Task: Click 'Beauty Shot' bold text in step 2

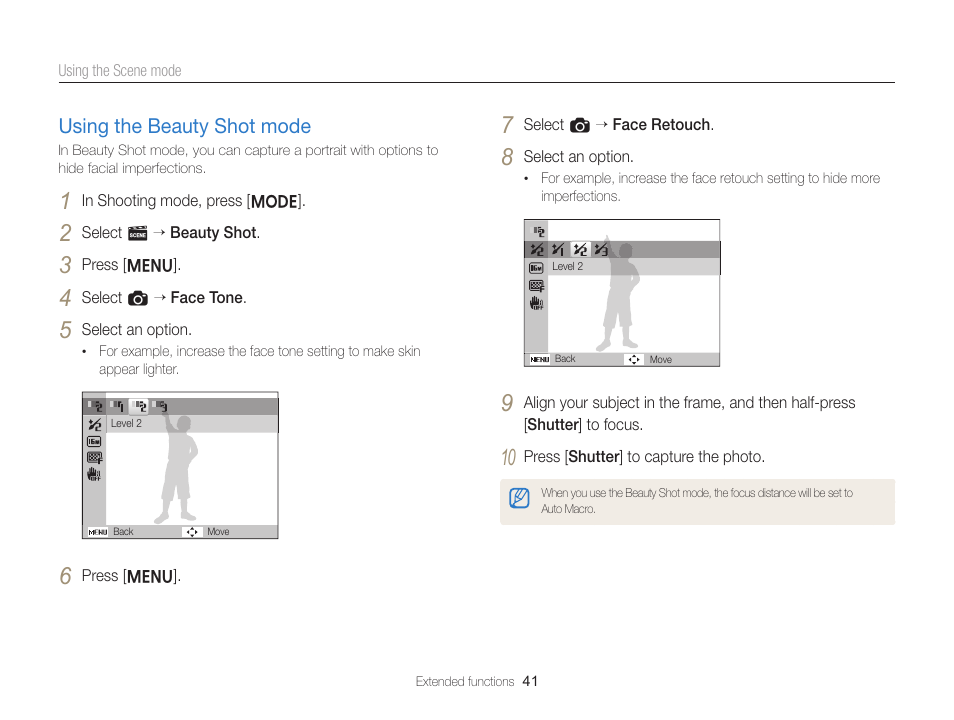Action: coord(213,233)
